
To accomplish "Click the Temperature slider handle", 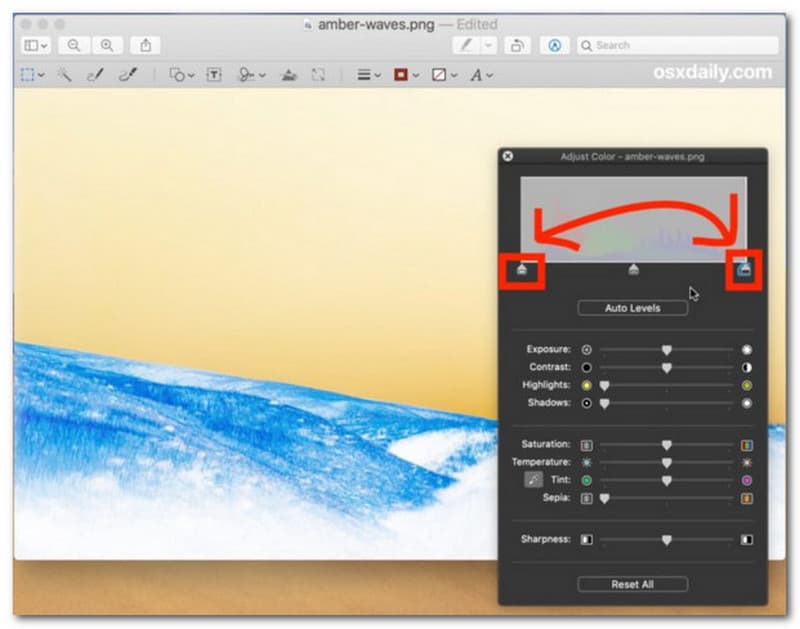I will tap(666, 463).
